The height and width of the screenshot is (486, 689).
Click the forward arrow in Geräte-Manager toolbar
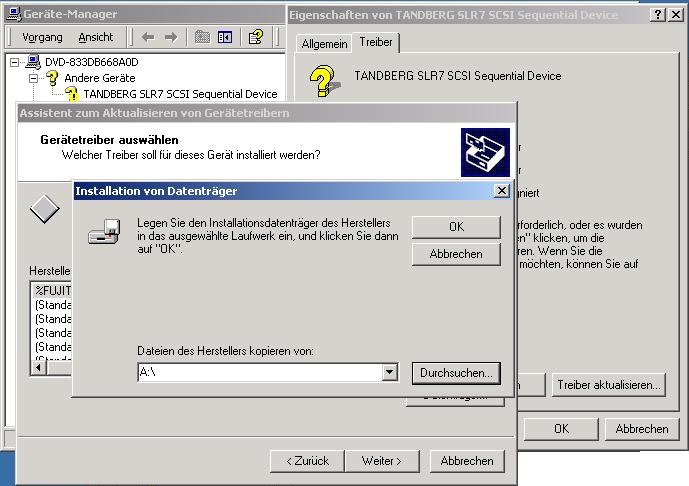pos(170,37)
